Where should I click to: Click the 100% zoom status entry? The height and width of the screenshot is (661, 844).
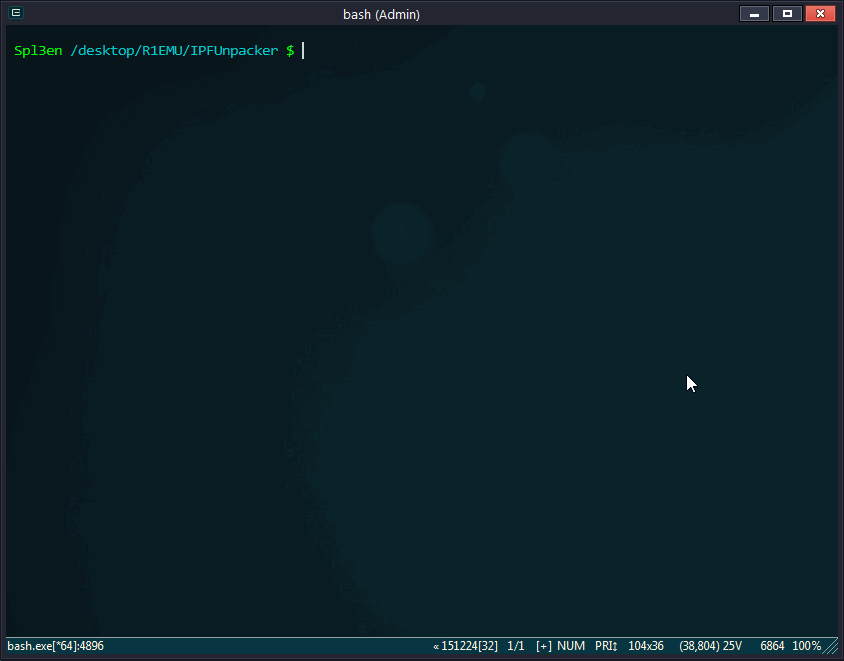(x=806, y=646)
